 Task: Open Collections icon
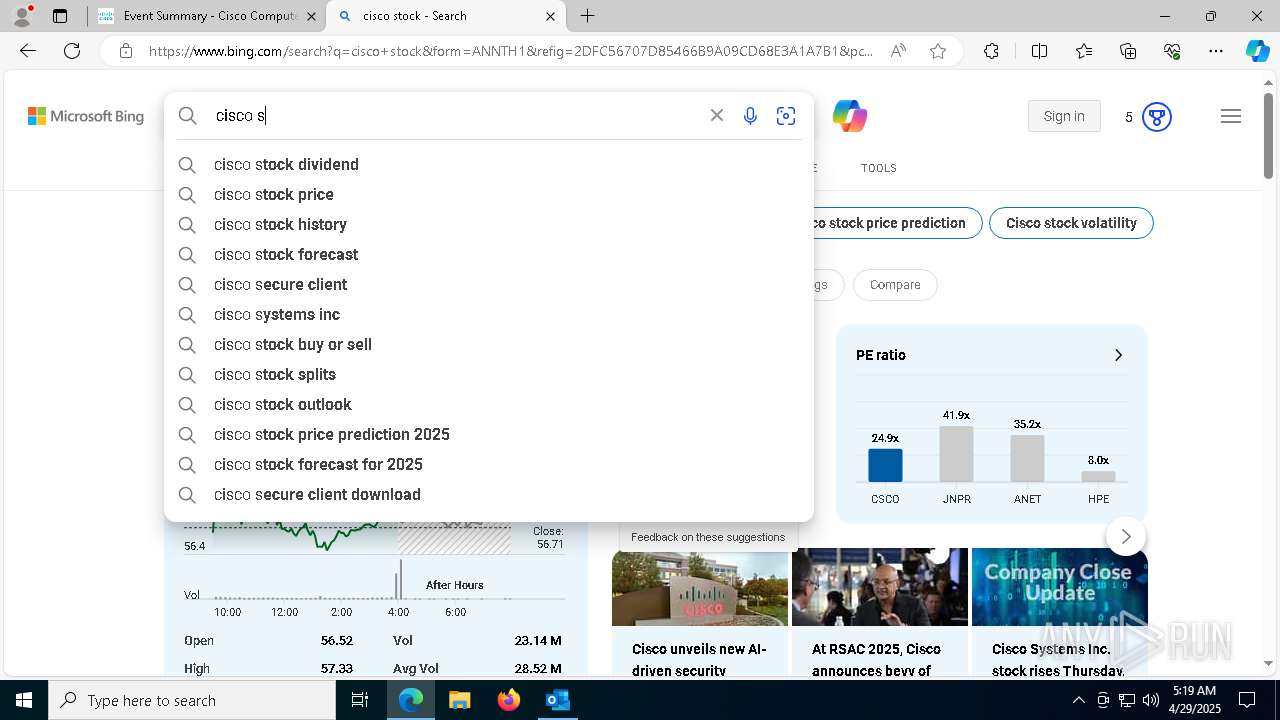(1128, 51)
